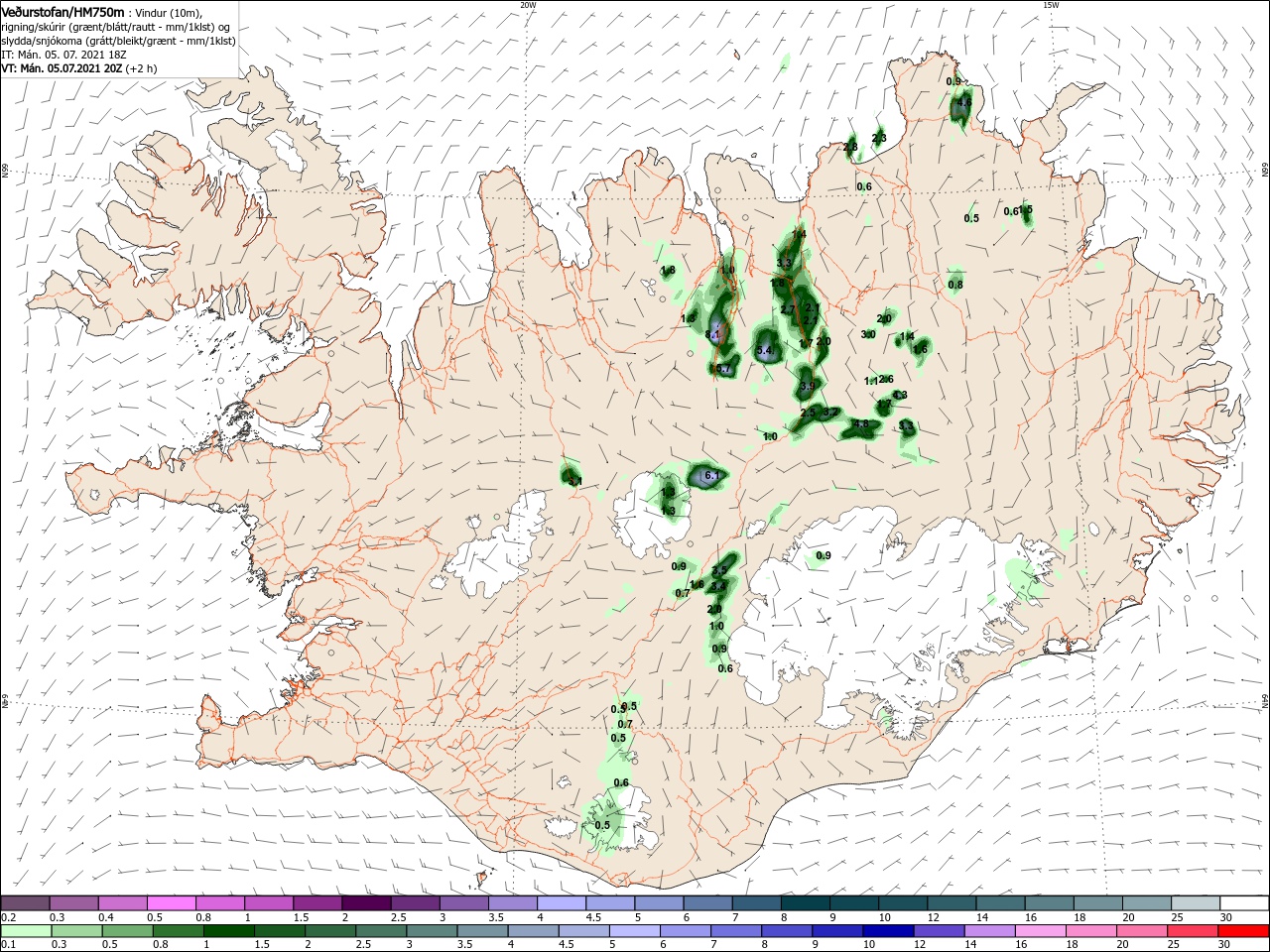Pick the darkest purple snow swatch between 2 and 2.5
Image resolution: width=1270 pixels, height=952 pixels.
click(x=366, y=903)
